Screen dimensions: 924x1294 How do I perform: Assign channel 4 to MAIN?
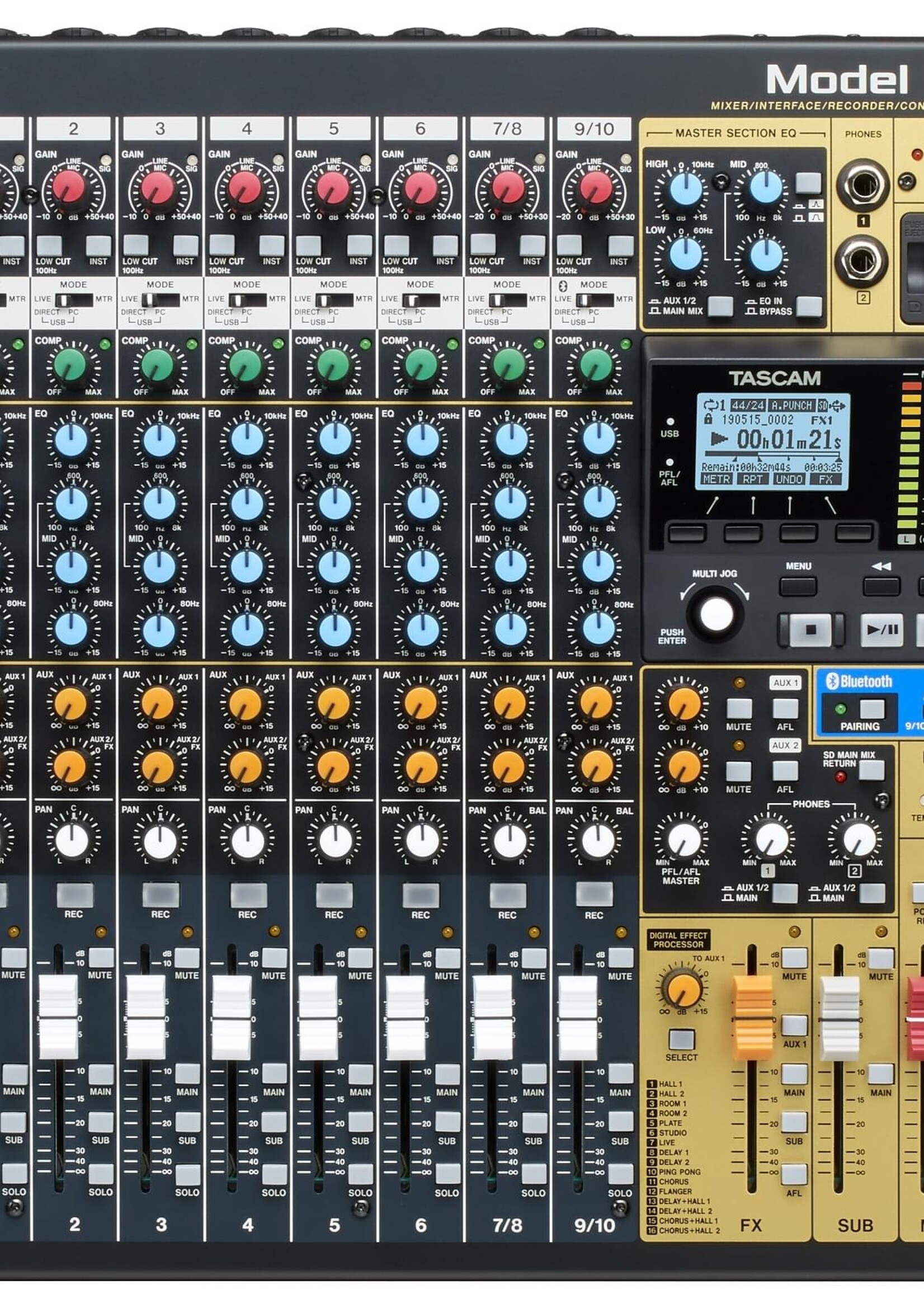coord(274,1074)
